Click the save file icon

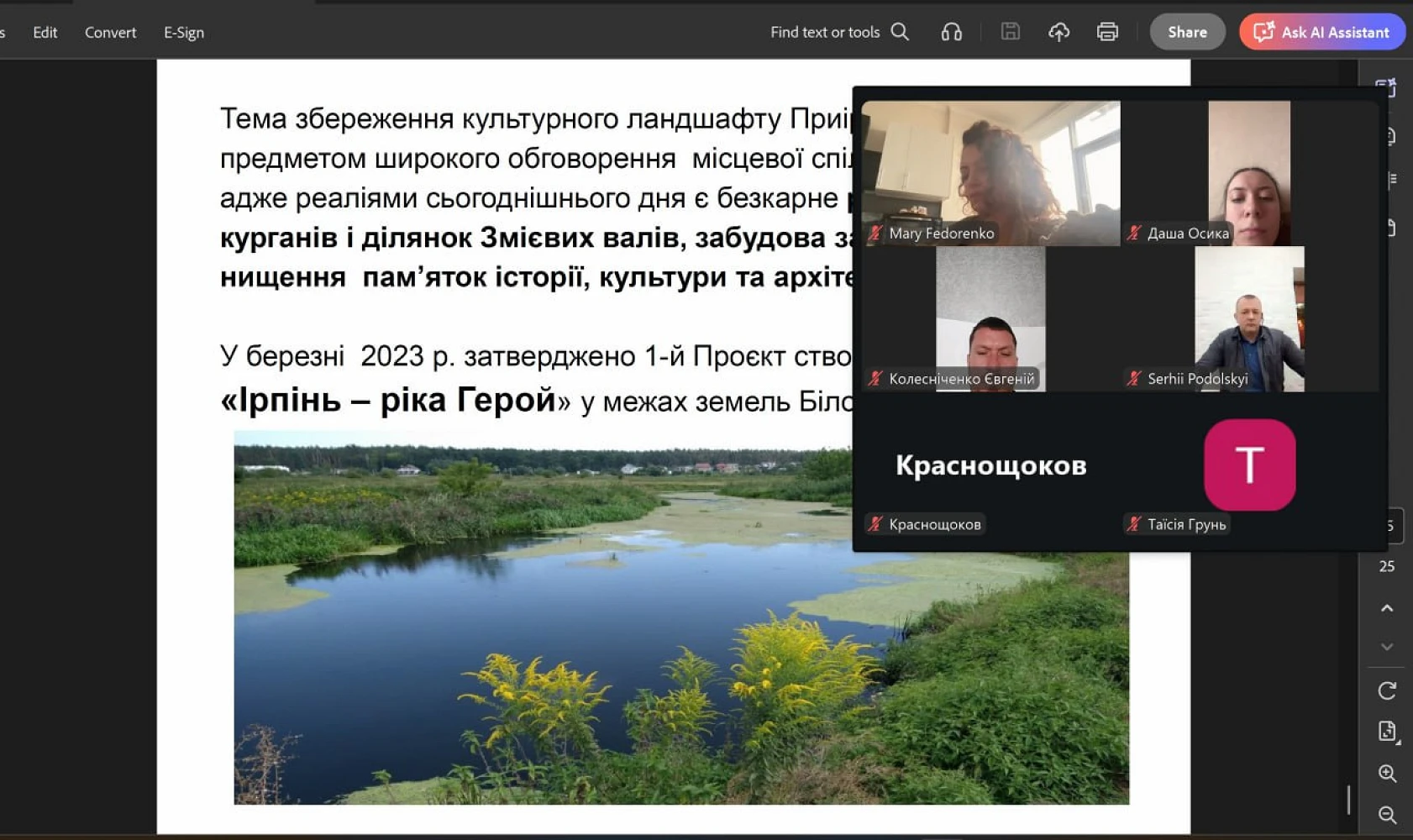pyautogui.click(x=1010, y=32)
